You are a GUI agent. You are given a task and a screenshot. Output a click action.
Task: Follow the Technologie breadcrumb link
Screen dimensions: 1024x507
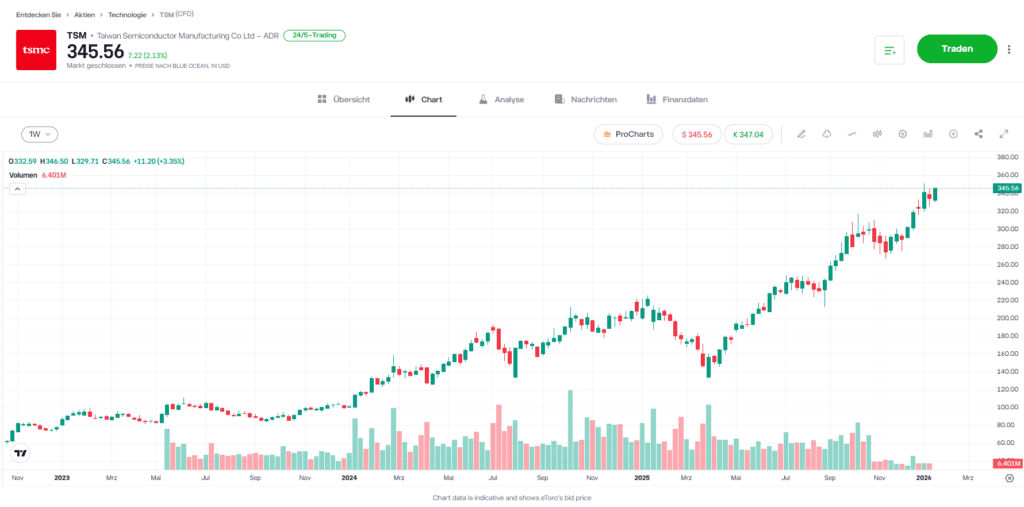coord(126,15)
